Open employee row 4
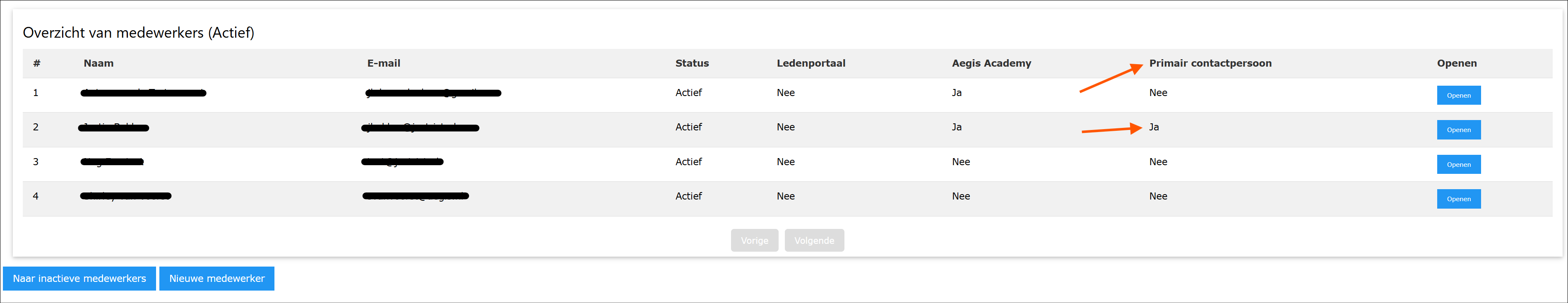 click(x=1458, y=198)
